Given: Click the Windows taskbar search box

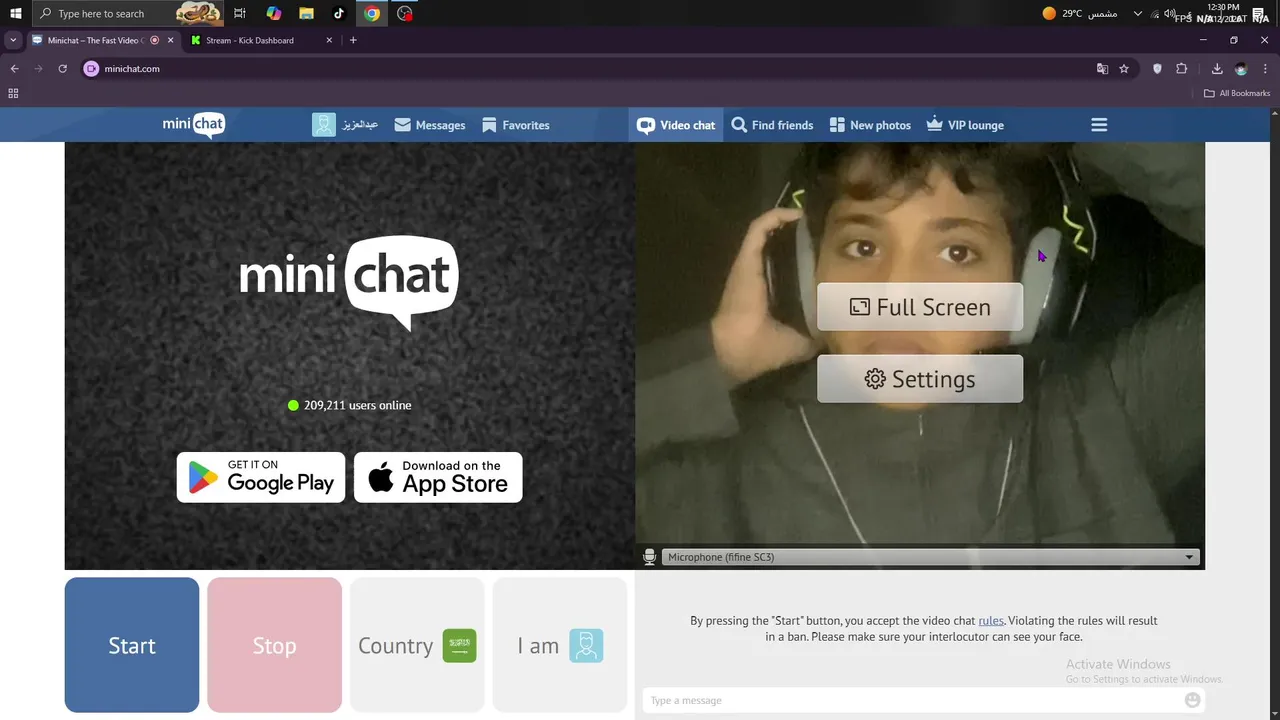Looking at the screenshot, I should coord(128,13).
